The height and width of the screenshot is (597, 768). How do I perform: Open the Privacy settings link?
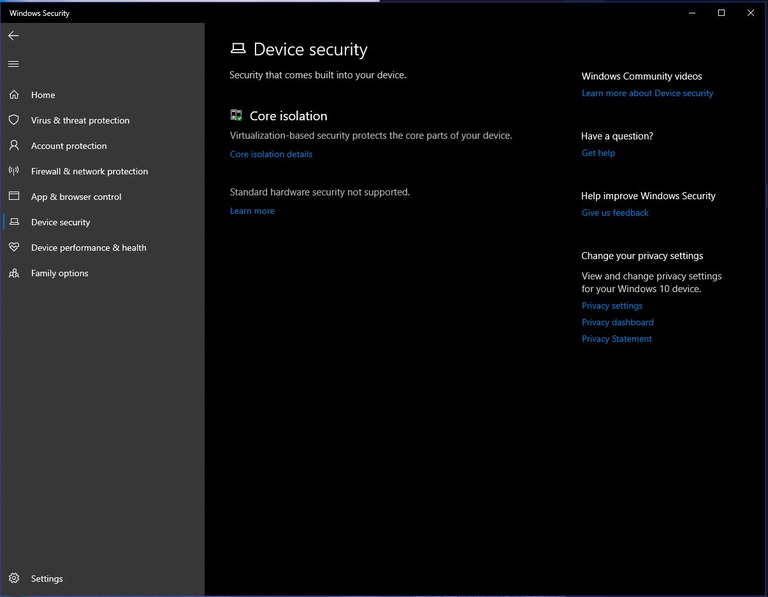612,306
